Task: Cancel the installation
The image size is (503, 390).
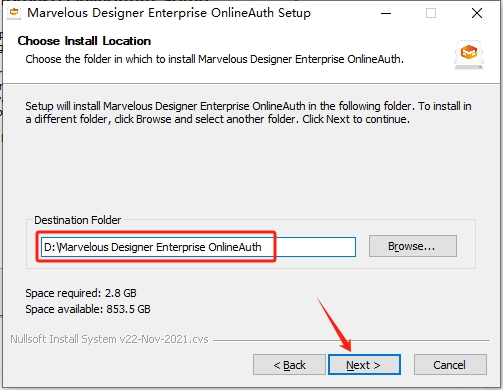Action: click(x=450, y=365)
